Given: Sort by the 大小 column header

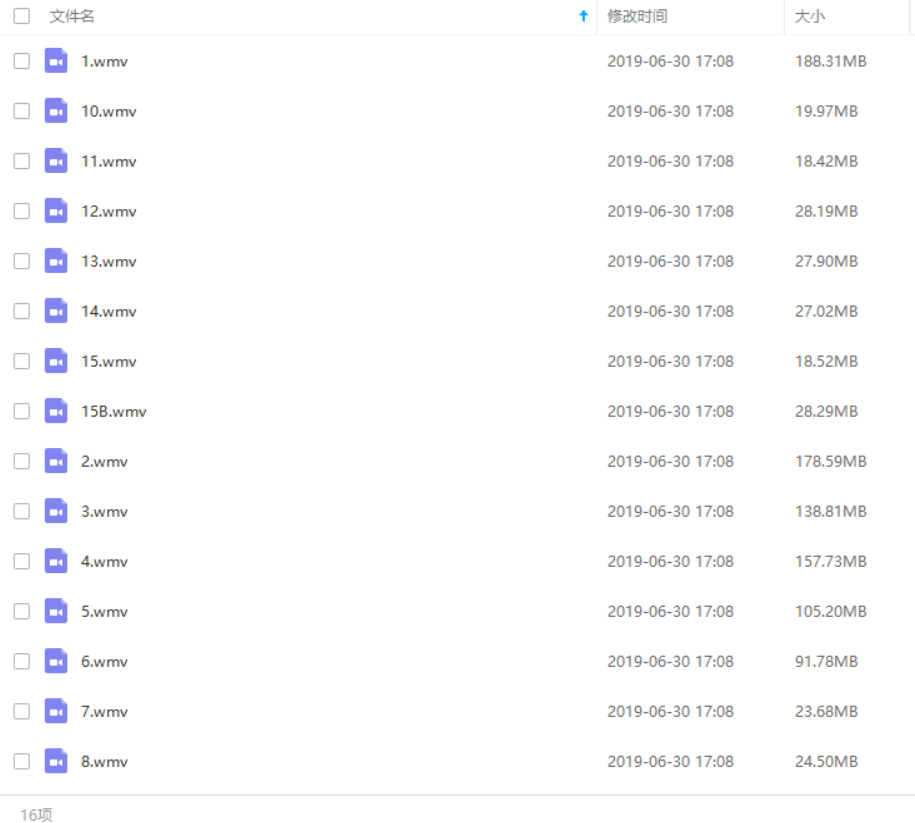Looking at the screenshot, I should (x=810, y=16).
